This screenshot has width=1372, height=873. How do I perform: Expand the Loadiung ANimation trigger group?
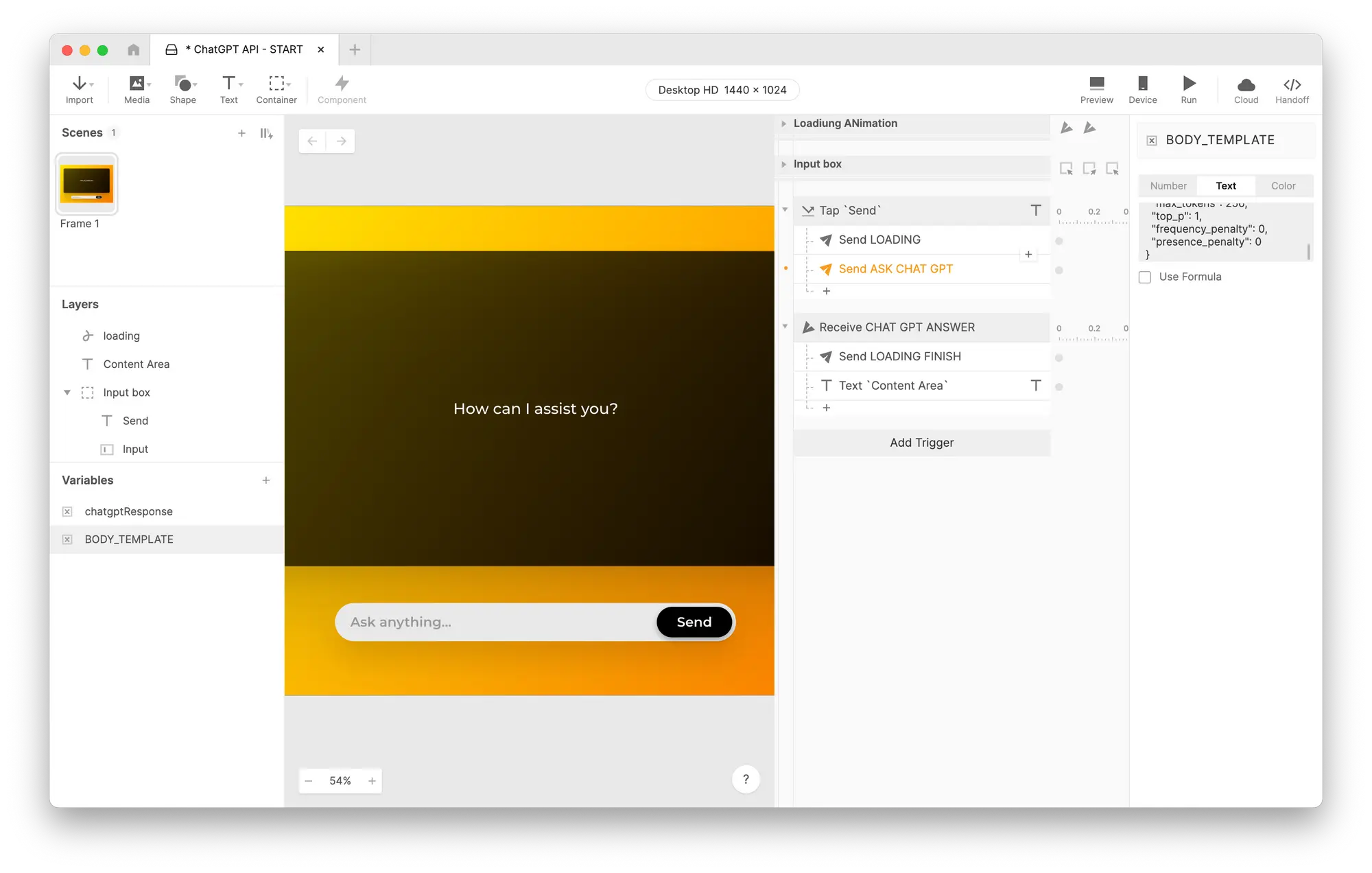(783, 124)
